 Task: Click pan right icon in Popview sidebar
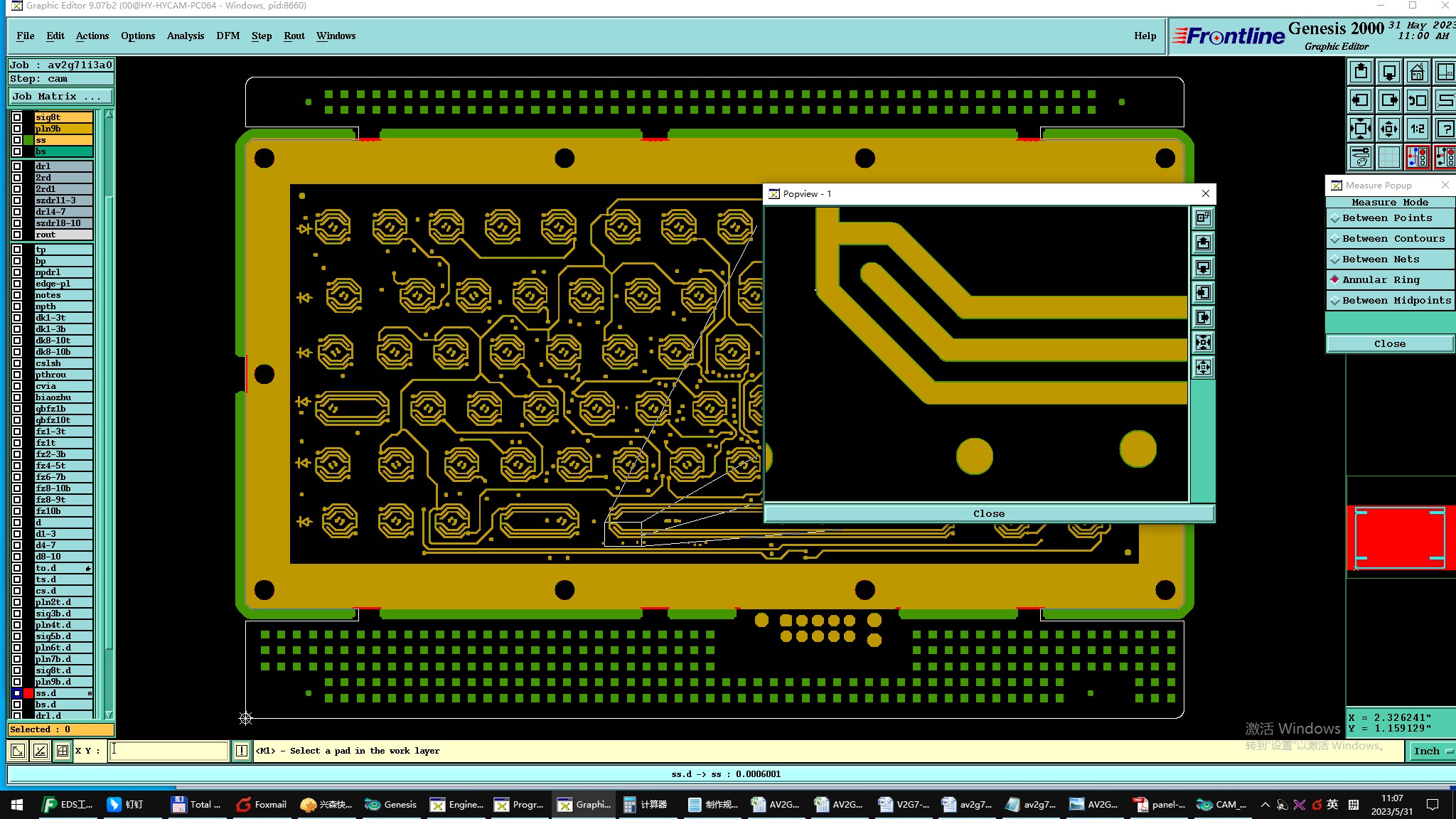click(1203, 318)
